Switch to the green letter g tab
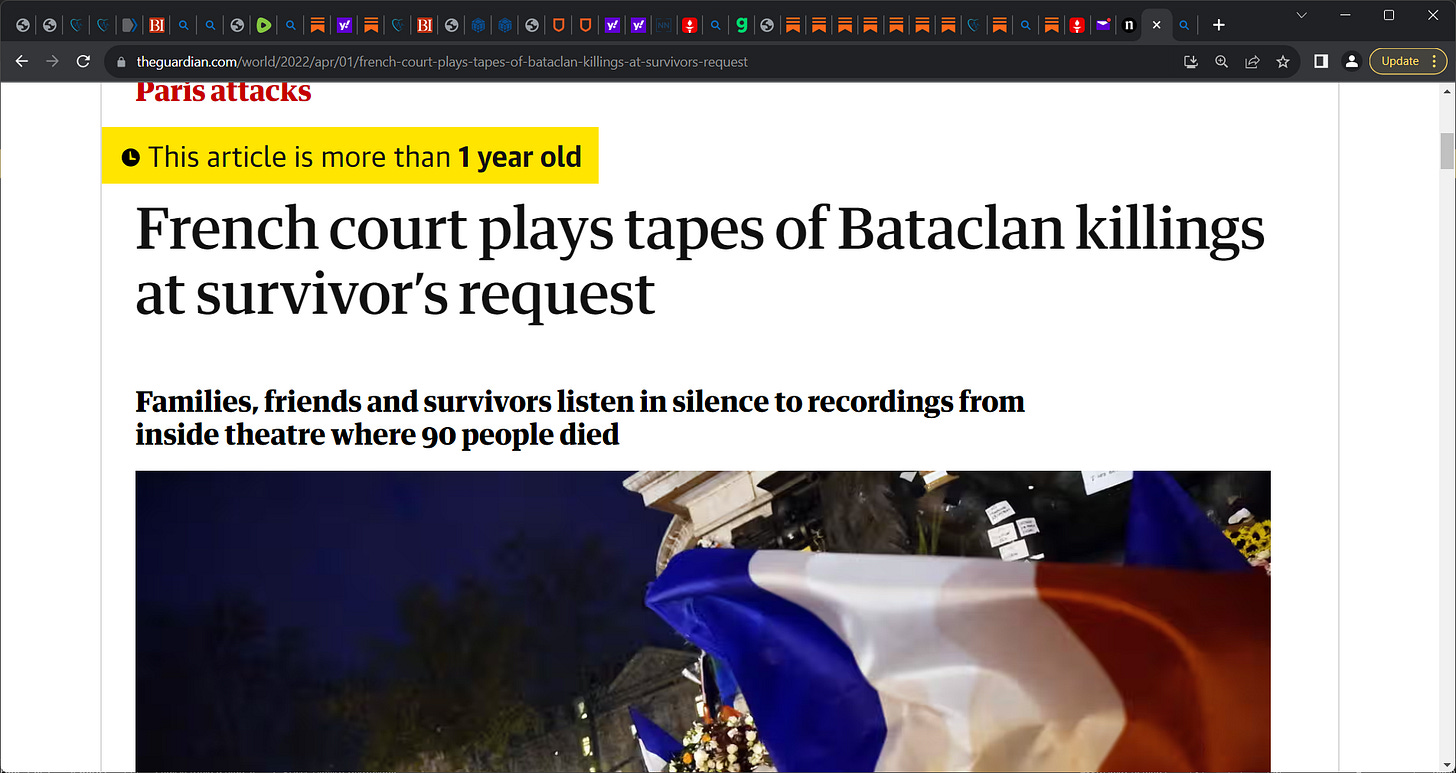The image size is (1456, 773). point(742,25)
